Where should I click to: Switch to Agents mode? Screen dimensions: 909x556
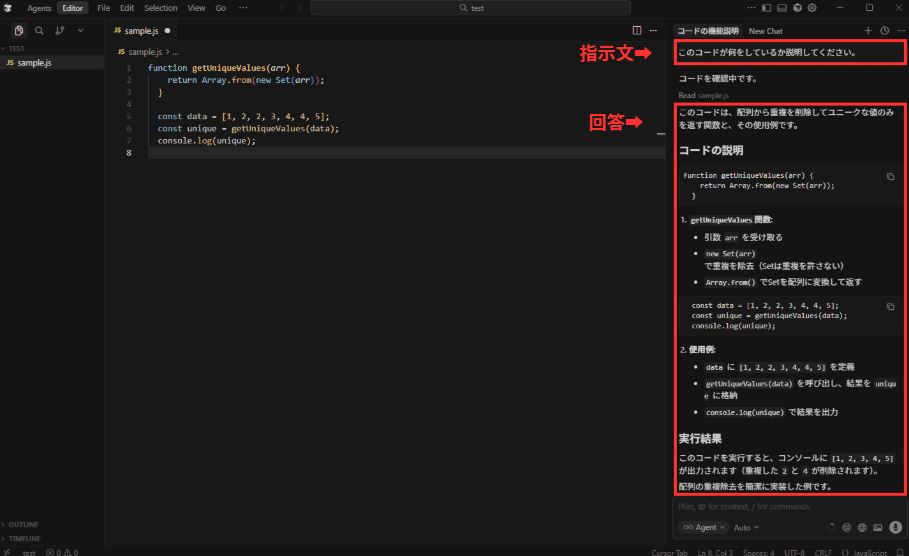point(39,8)
